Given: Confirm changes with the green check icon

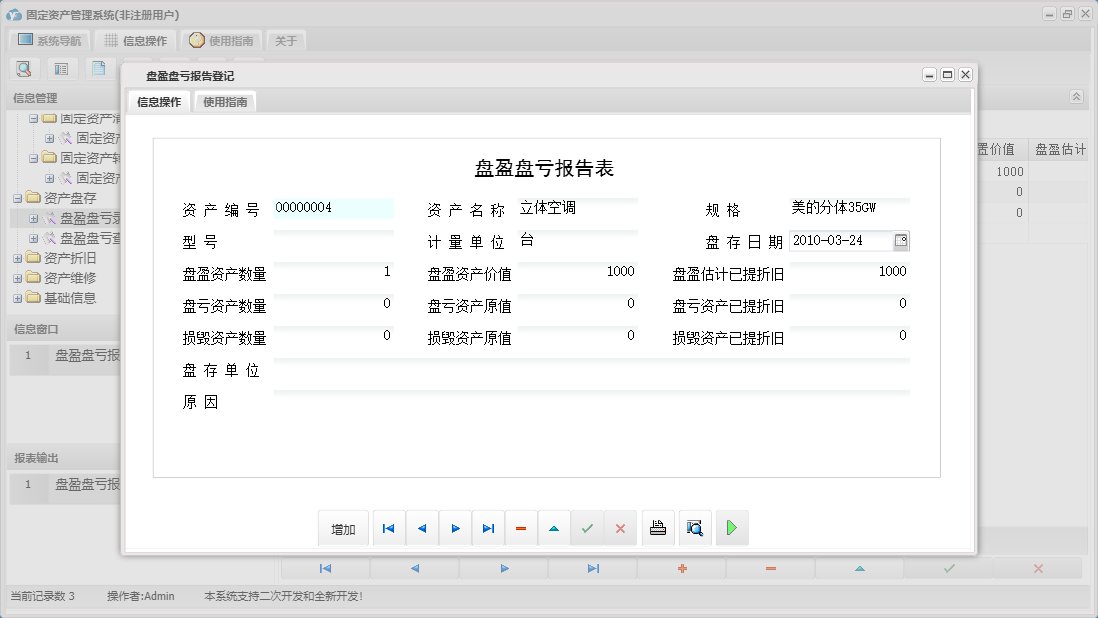Looking at the screenshot, I should [587, 527].
